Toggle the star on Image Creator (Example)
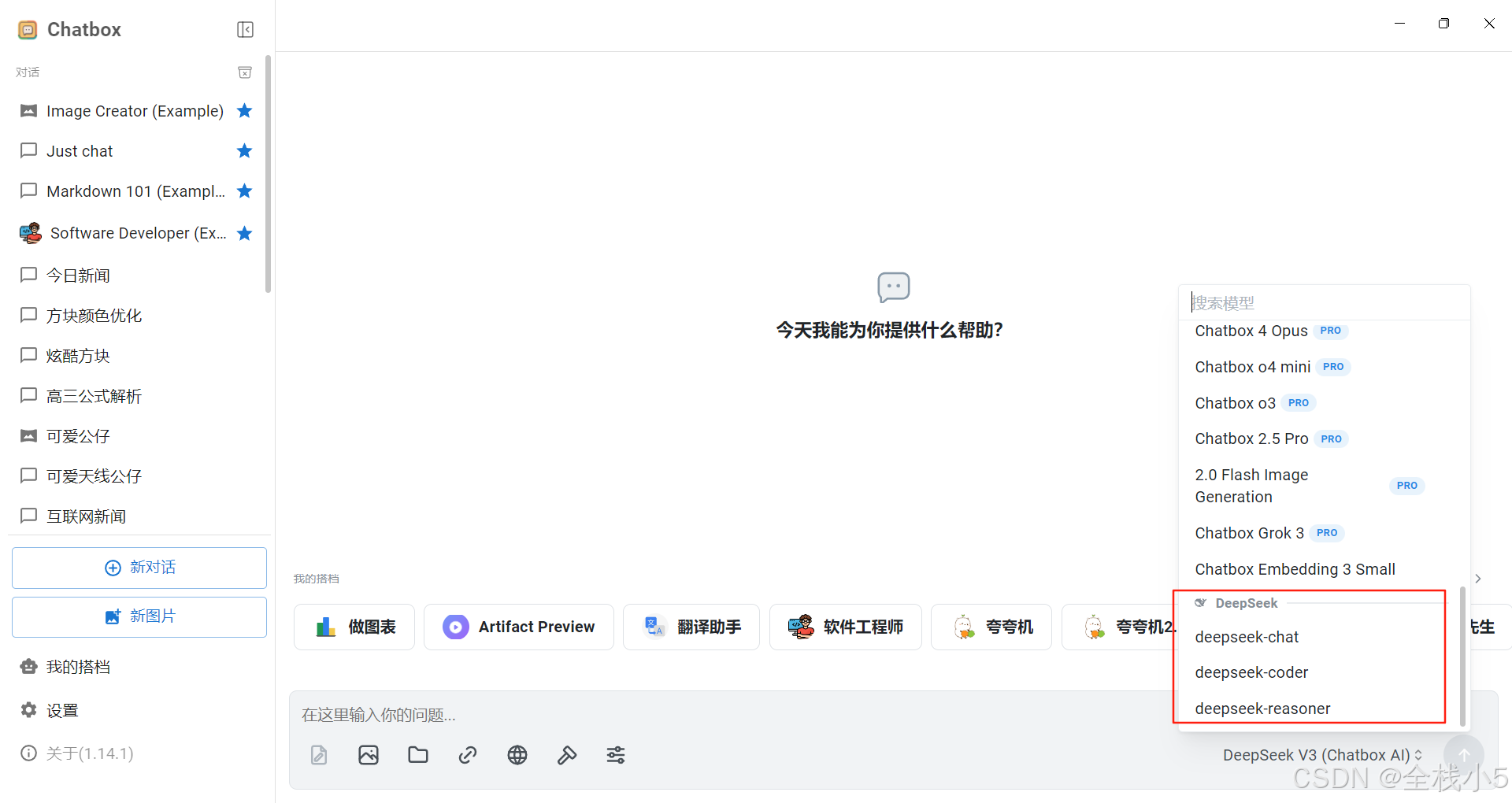 click(x=245, y=111)
